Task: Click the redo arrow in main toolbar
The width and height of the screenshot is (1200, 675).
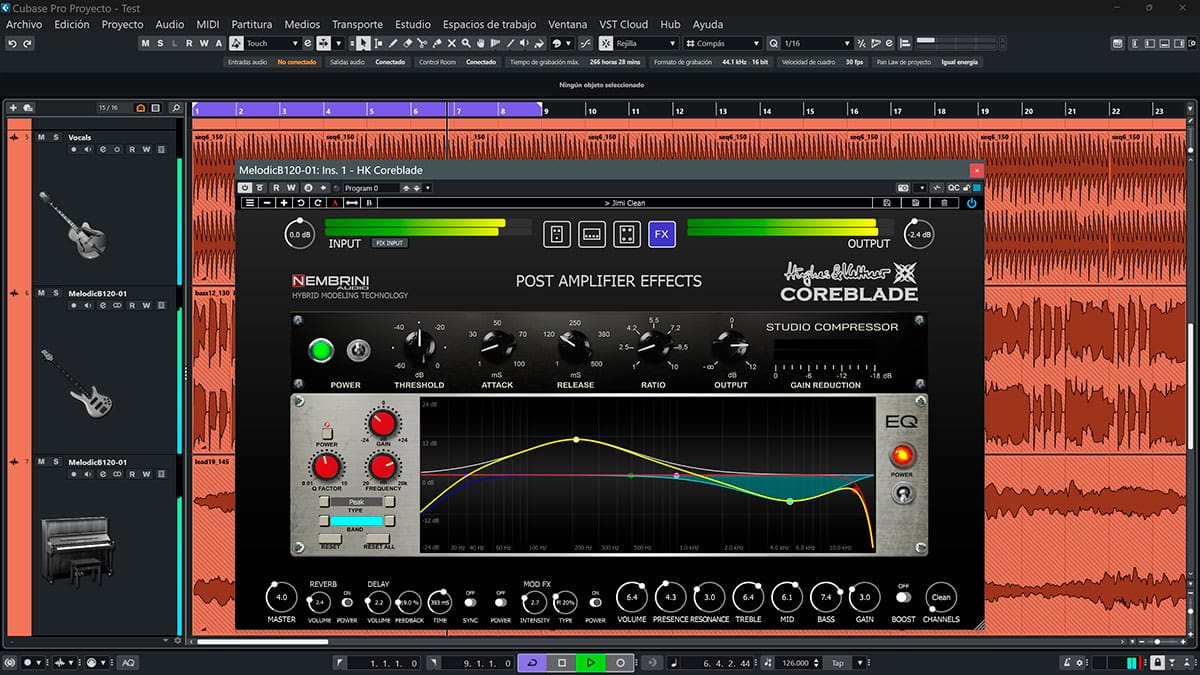Action: pos(27,44)
